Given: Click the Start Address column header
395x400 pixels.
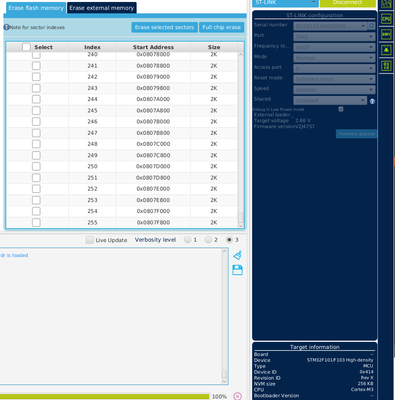Looking at the screenshot, I should click(x=153, y=47).
